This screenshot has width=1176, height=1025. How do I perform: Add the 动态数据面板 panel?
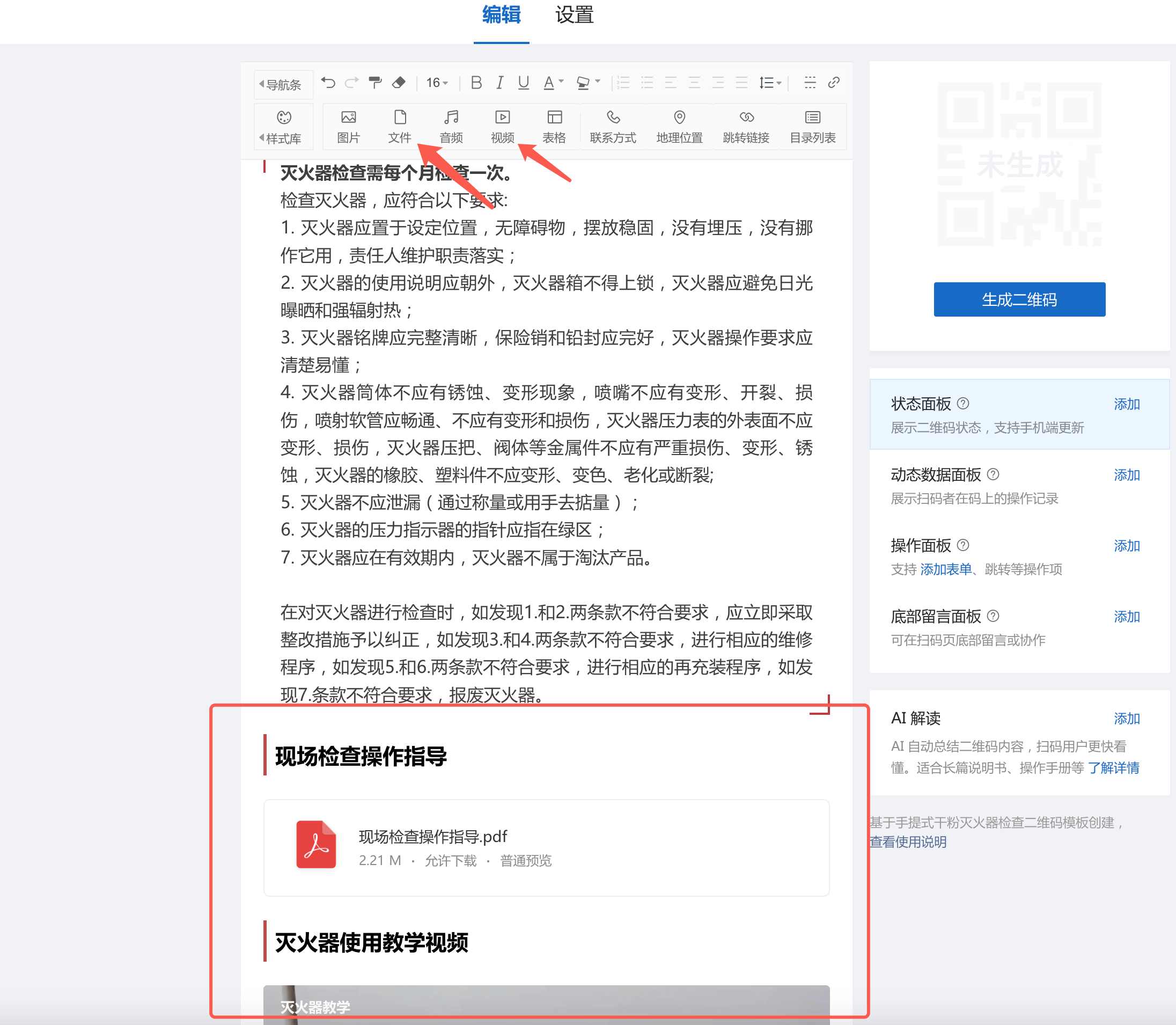[x=1126, y=475]
